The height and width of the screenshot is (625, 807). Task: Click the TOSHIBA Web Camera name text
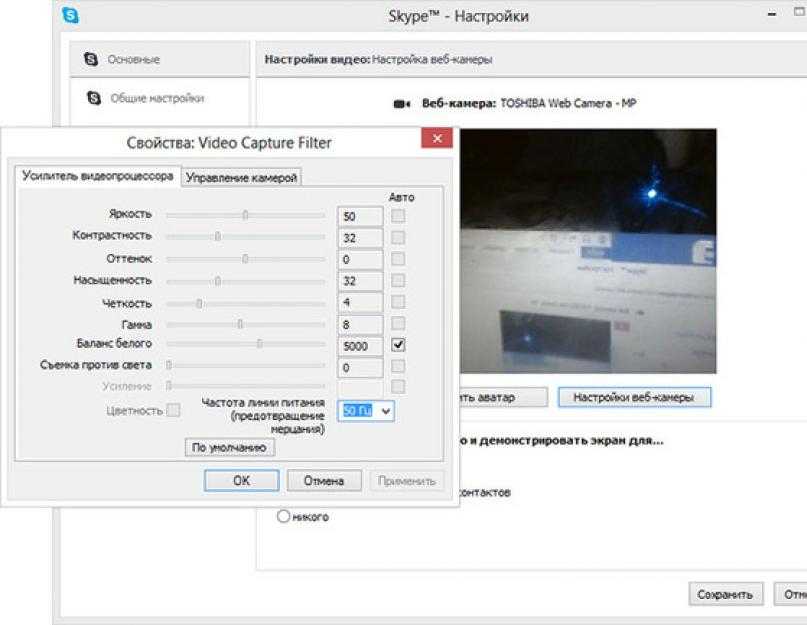tap(568, 103)
